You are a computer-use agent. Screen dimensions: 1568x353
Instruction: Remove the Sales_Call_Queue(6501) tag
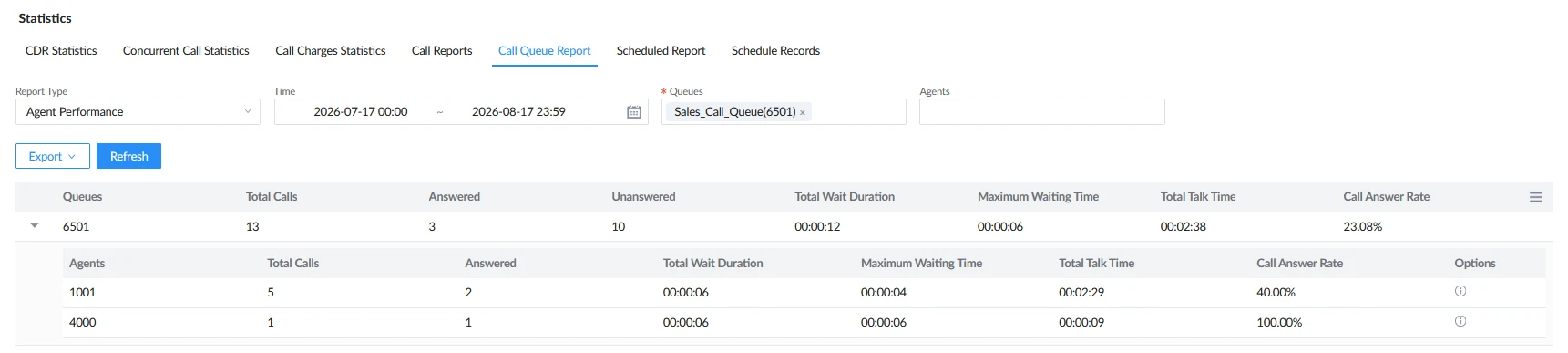[803, 112]
